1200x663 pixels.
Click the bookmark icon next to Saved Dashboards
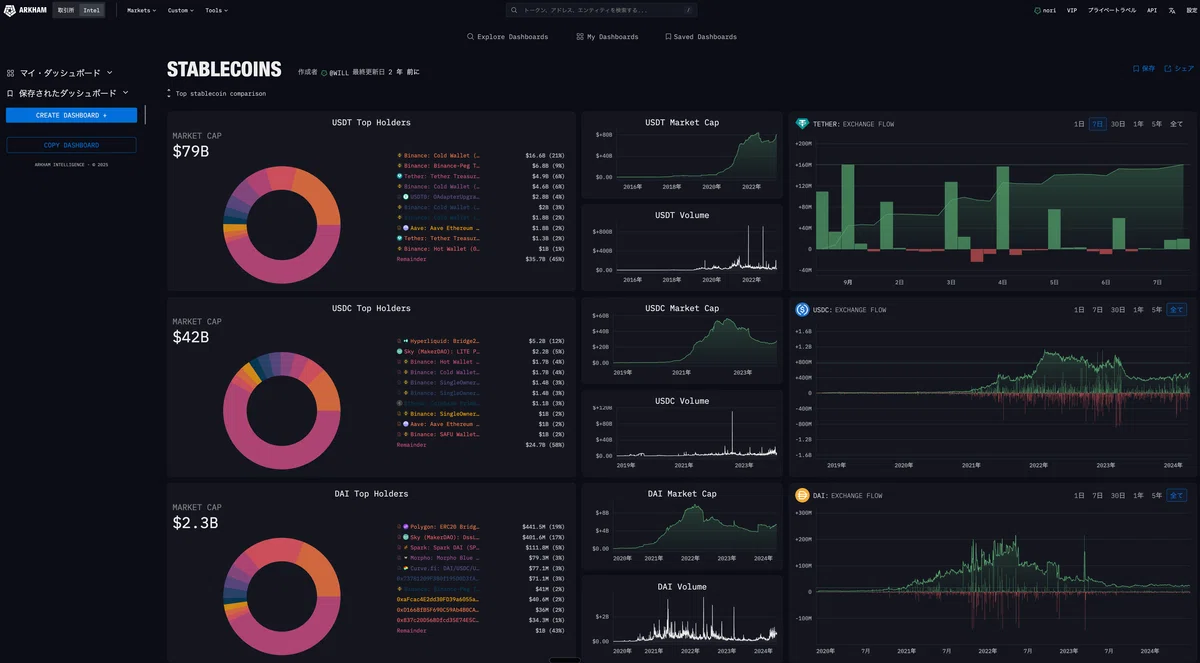click(668, 37)
